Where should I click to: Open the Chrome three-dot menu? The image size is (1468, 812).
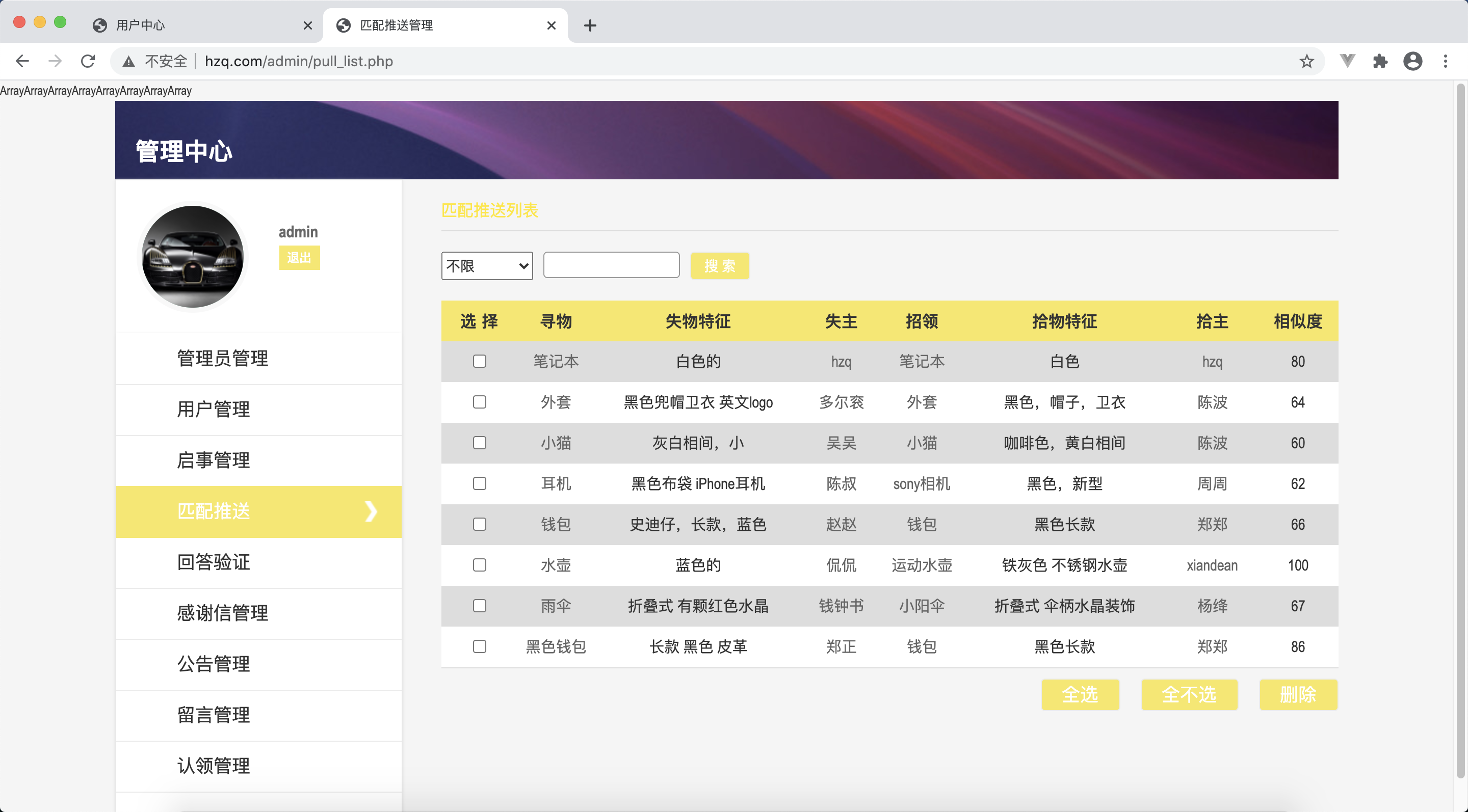pos(1445,61)
